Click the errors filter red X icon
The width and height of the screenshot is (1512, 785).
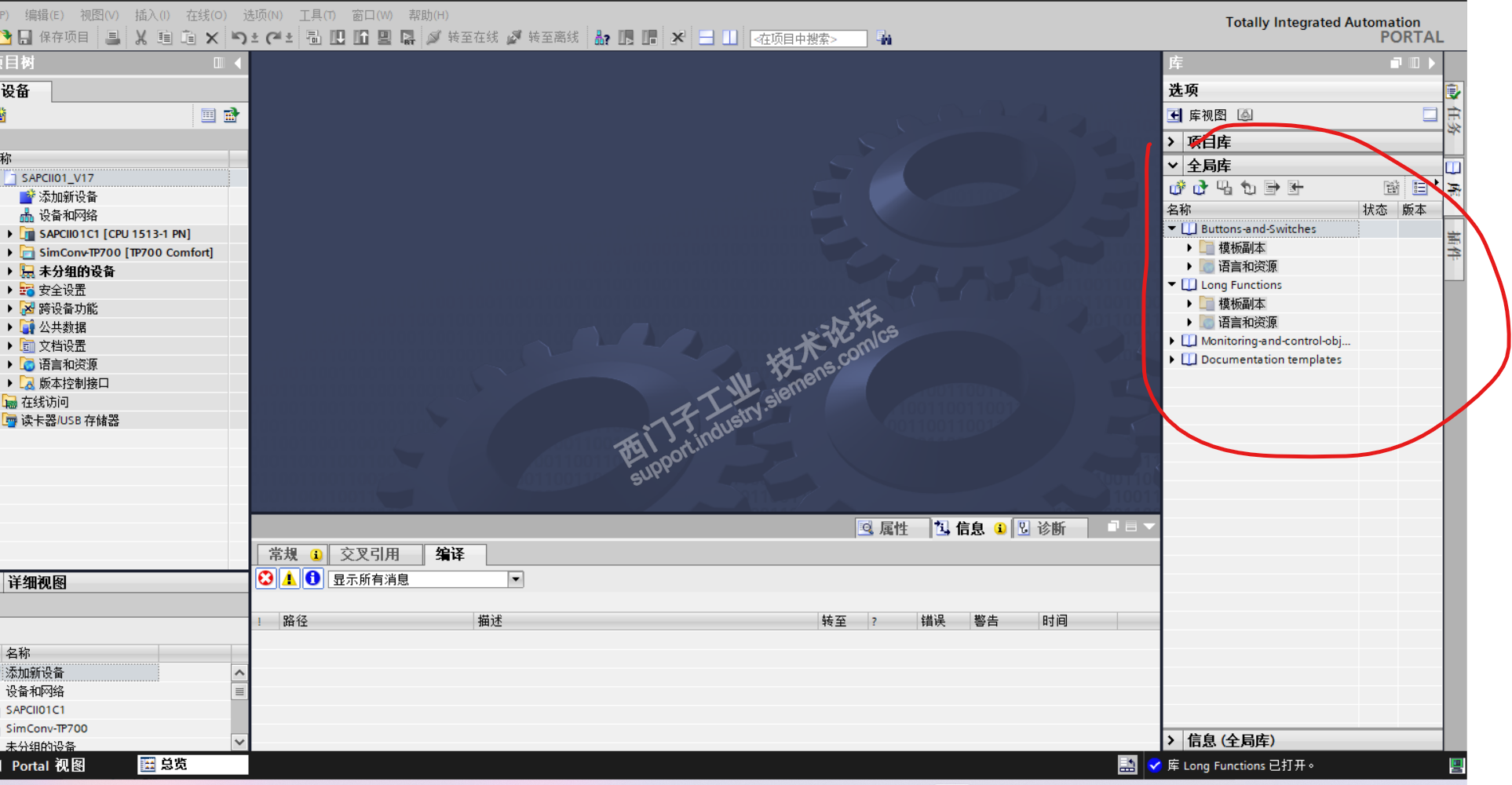[x=266, y=579]
